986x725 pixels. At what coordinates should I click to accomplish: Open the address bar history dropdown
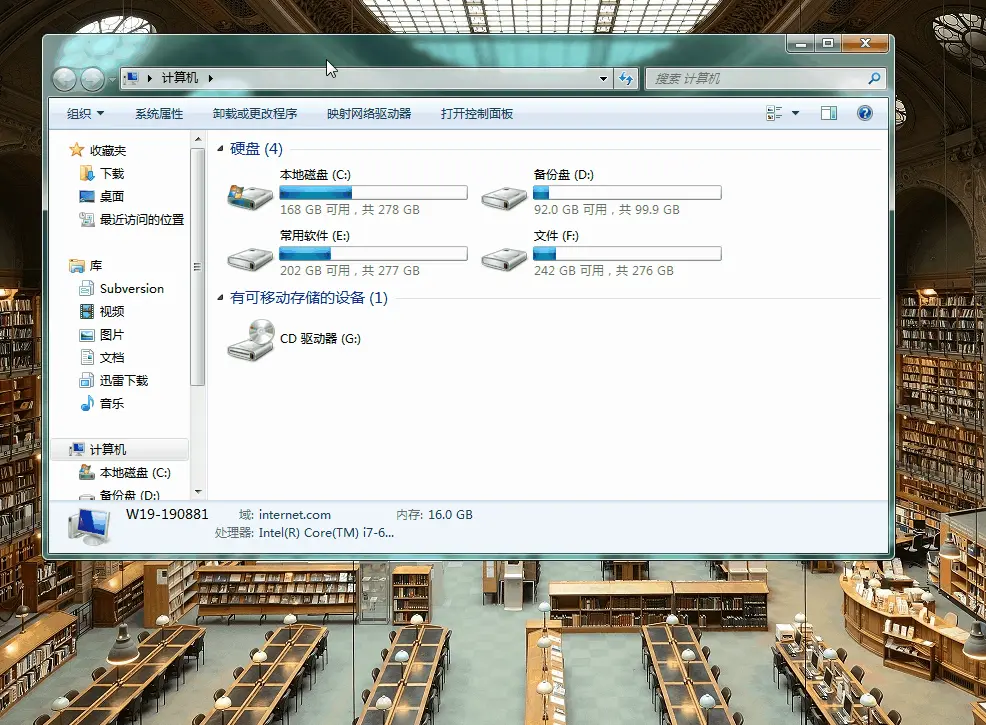603,79
